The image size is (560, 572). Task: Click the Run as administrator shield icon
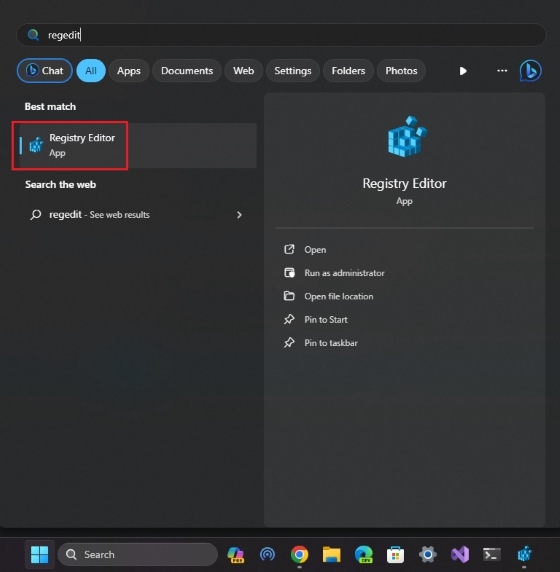click(x=289, y=273)
